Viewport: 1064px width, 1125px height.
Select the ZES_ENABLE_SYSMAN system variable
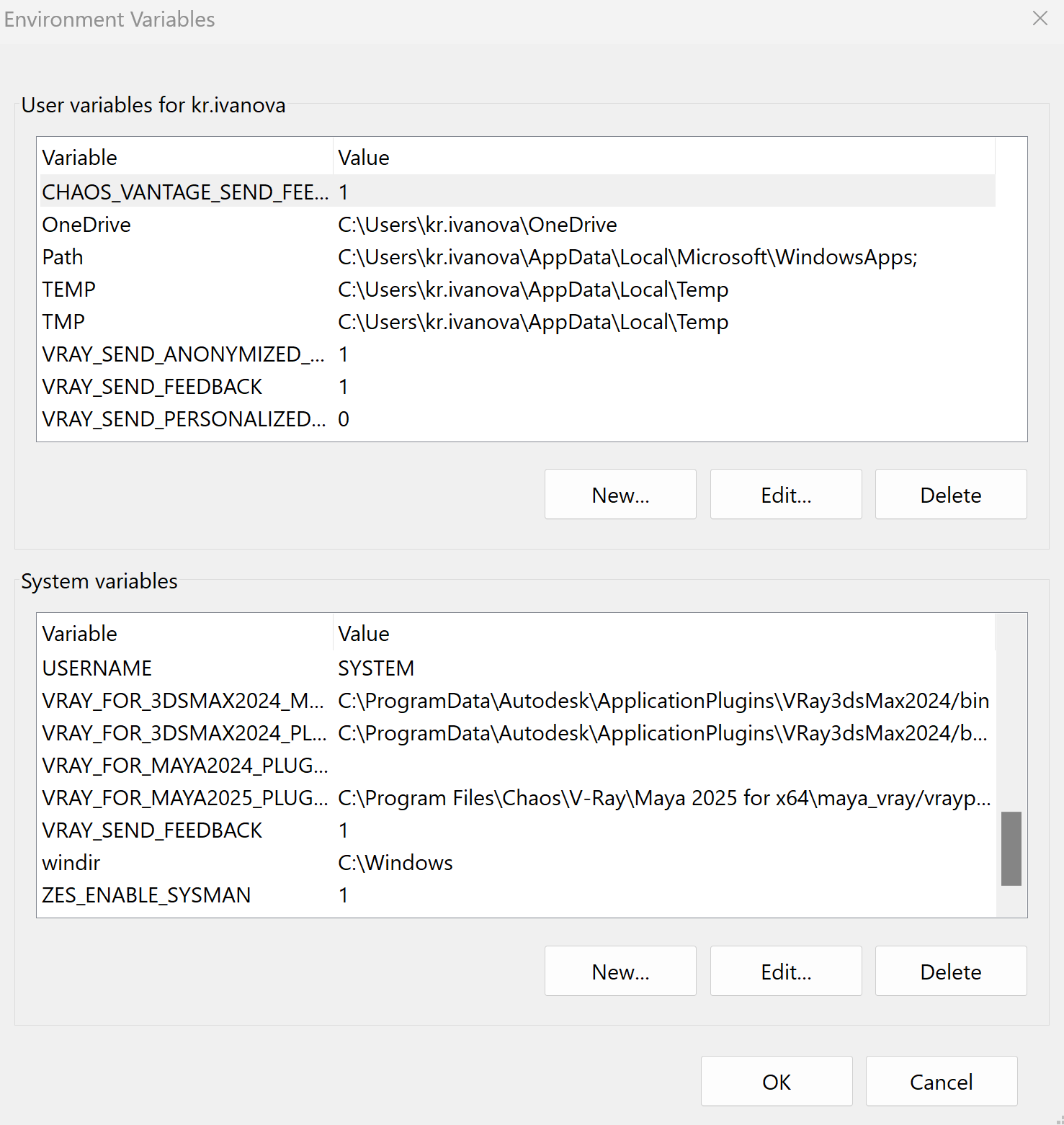(x=517, y=895)
